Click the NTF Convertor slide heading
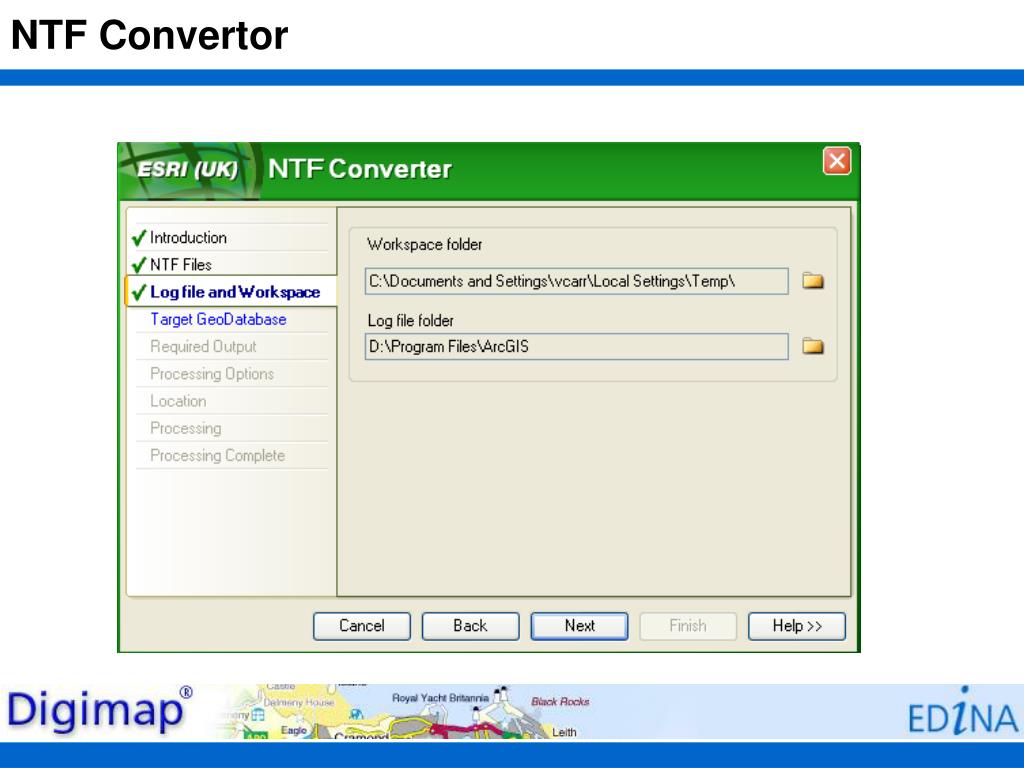The image size is (1024, 768). tap(150, 35)
